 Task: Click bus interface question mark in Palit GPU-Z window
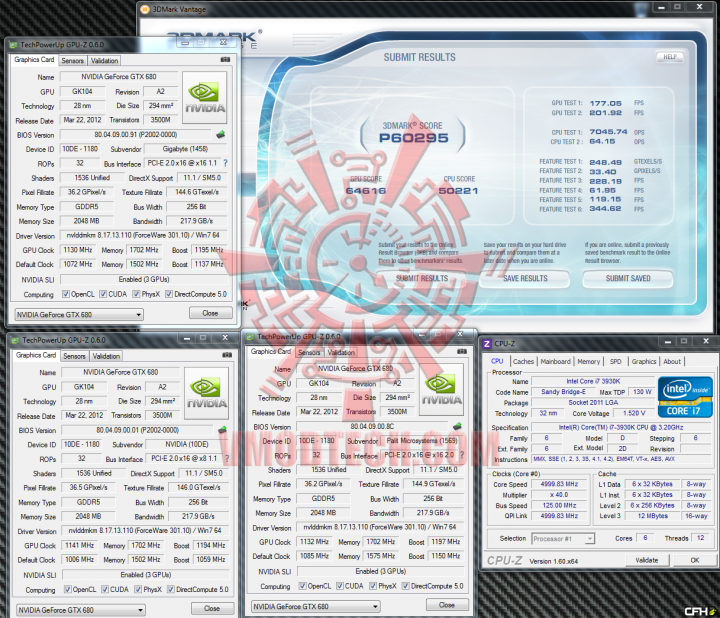tap(462, 455)
